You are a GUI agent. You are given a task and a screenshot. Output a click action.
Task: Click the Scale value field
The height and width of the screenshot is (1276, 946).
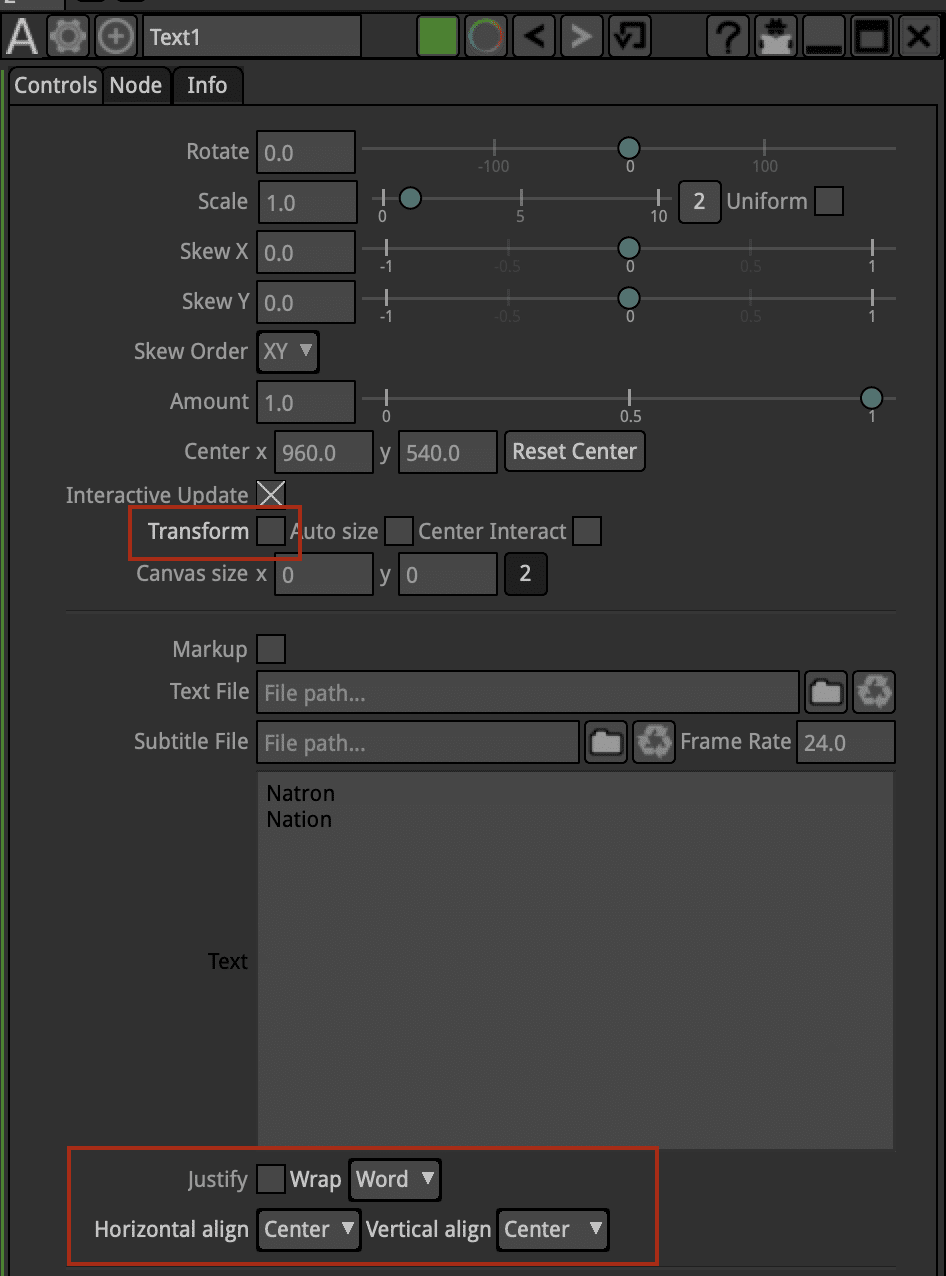tap(307, 202)
